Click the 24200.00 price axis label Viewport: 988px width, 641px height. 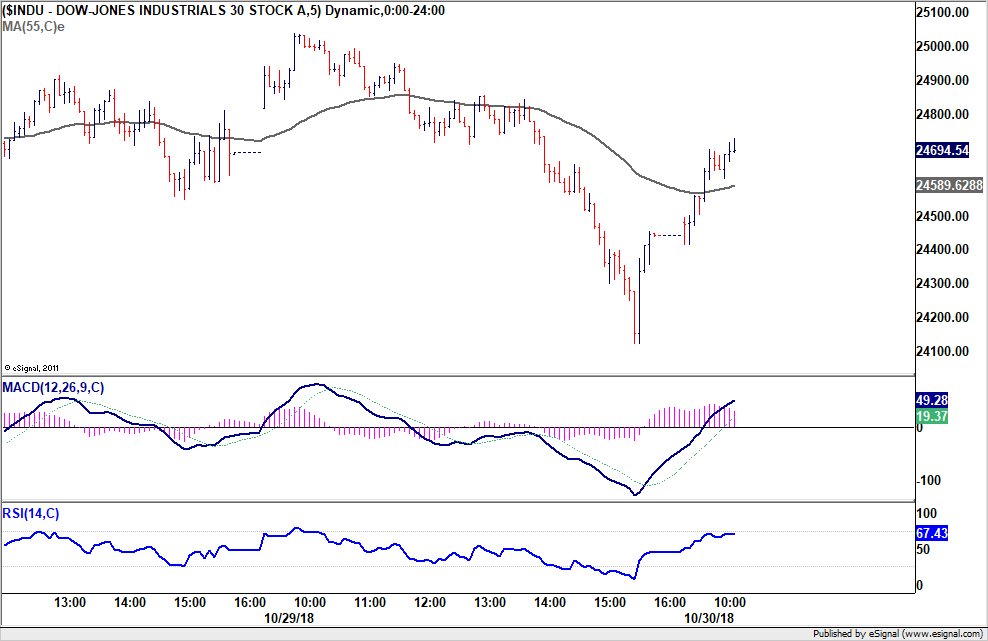942,317
